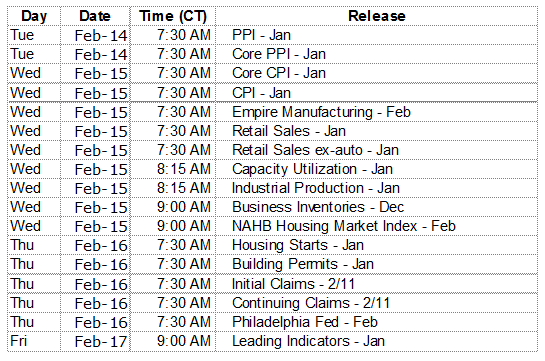This screenshot has height=361, width=545.
Task: Select the Leading Indicators - Jan cell
Action: 376,341
